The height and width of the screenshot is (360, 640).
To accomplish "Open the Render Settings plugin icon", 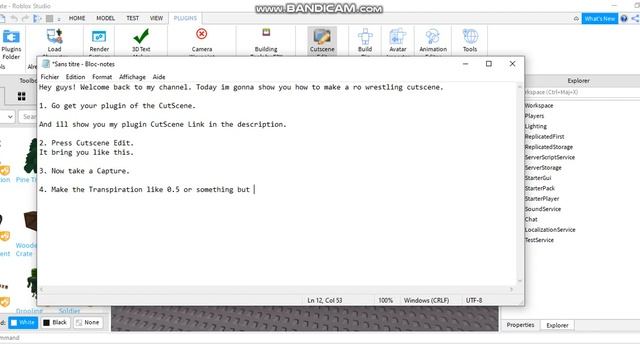I will tap(99, 37).
